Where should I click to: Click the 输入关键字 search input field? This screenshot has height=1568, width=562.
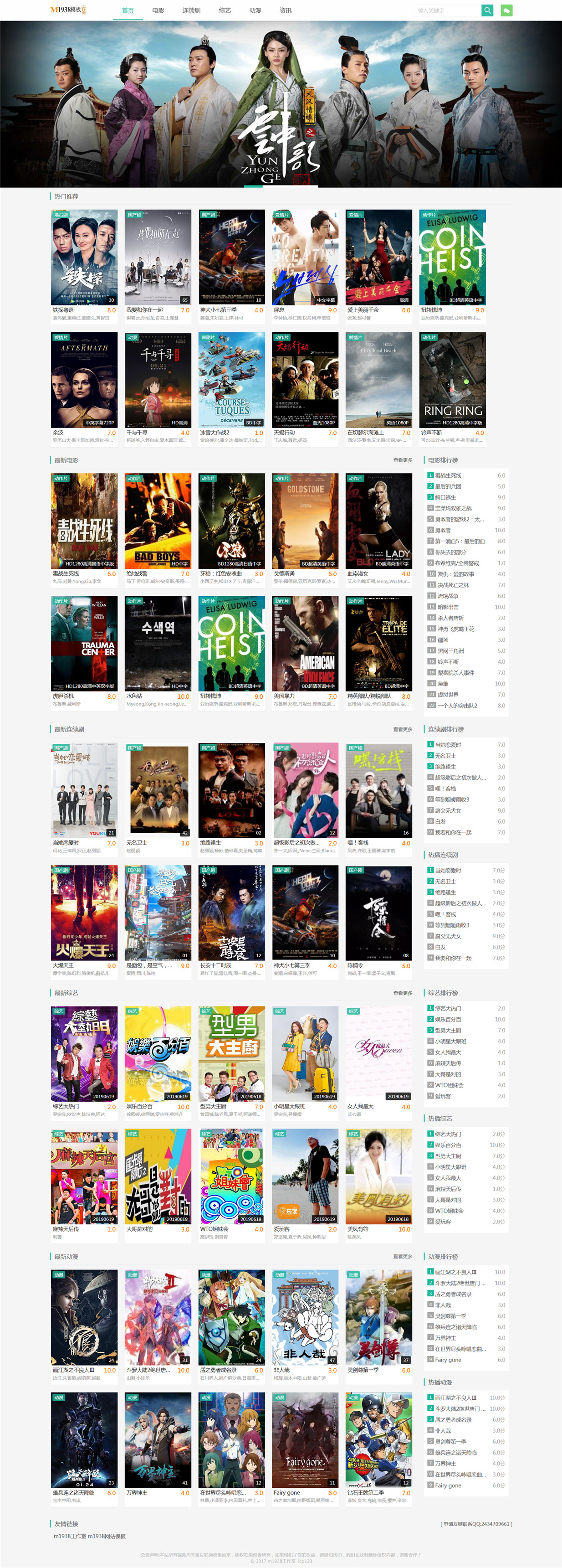pos(448,10)
